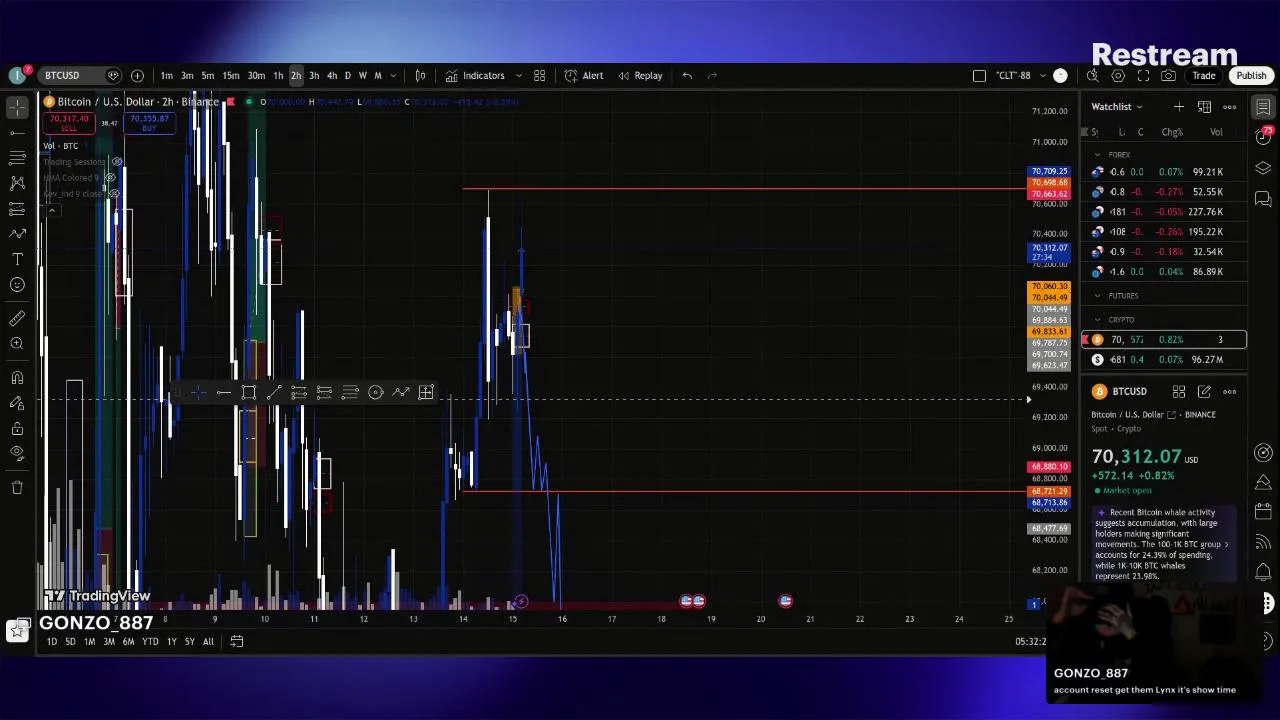Select the 2h timeframe
Image resolution: width=1280 pixels, height=720 pixels.
(x=296, y=76)
